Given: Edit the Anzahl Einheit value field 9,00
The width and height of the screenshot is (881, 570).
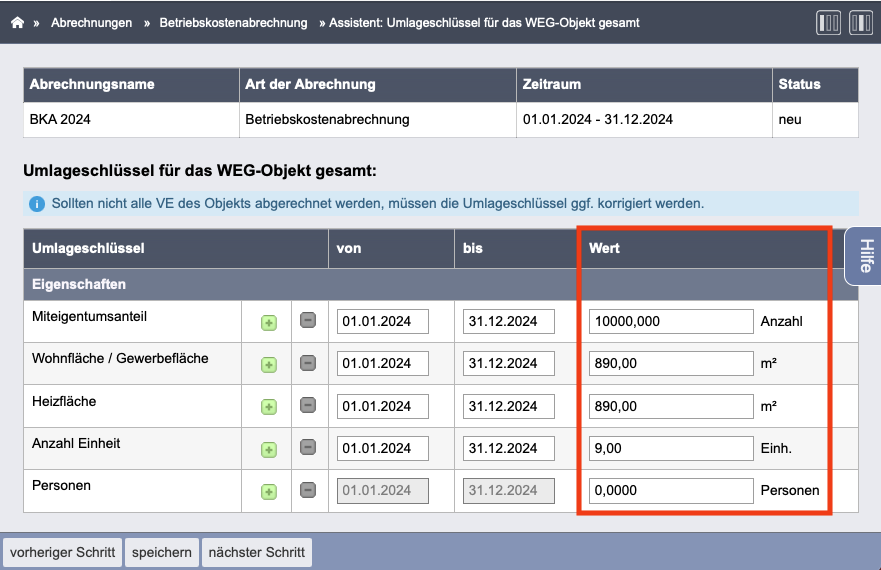Looking at the screenshot, I should [671, 449].
